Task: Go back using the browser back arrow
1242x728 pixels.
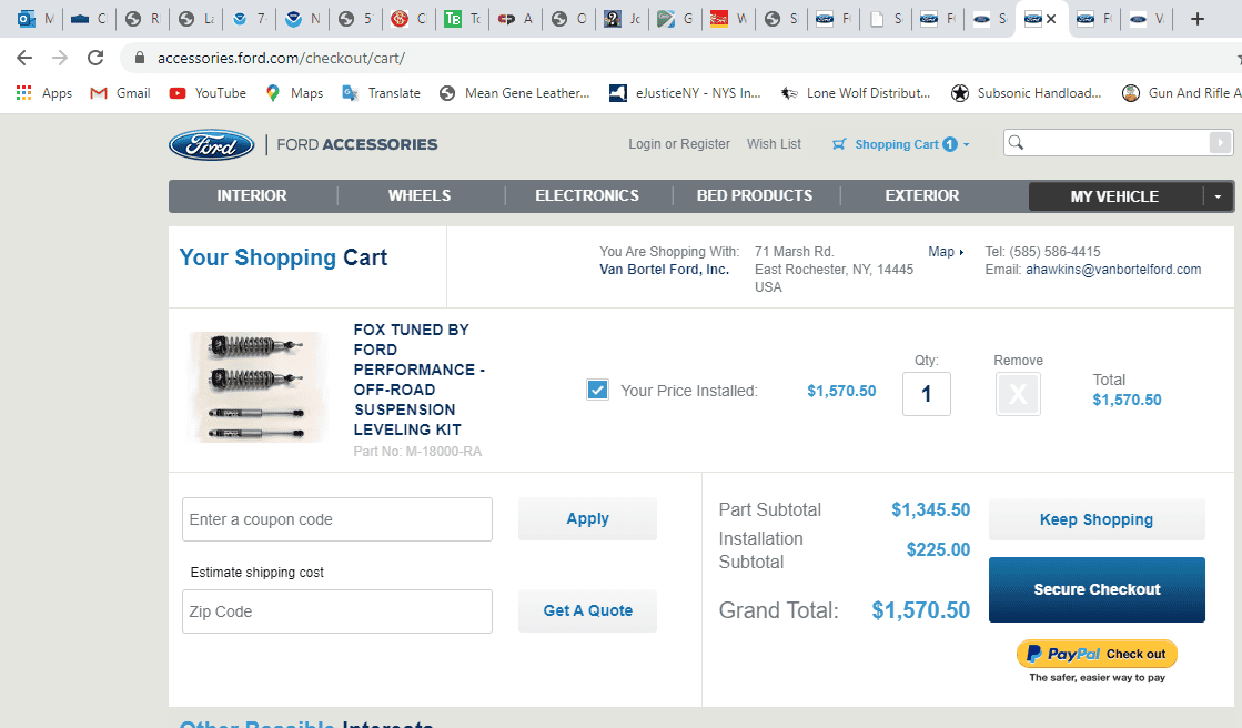Action: [24, 58]
